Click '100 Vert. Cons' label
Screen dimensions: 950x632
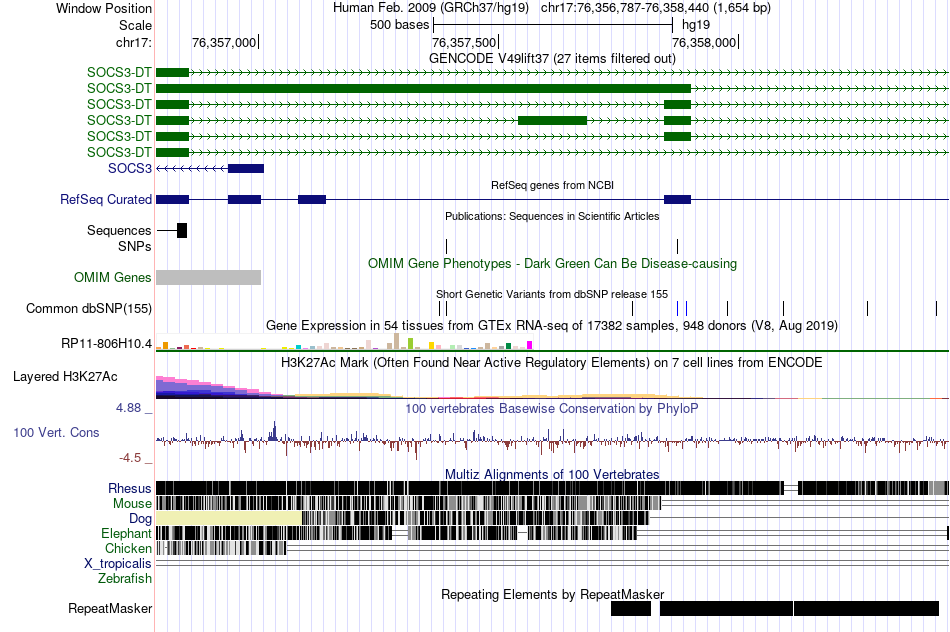[x=56, y=433]
